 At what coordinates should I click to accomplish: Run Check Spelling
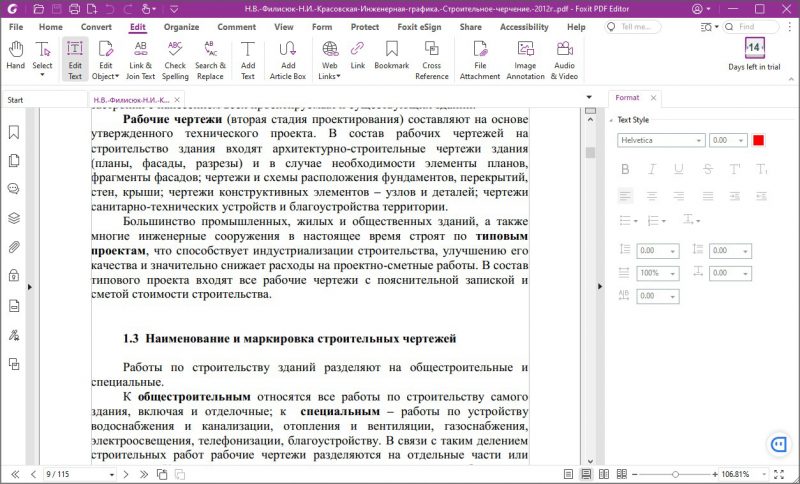click(x=175, y=60)
